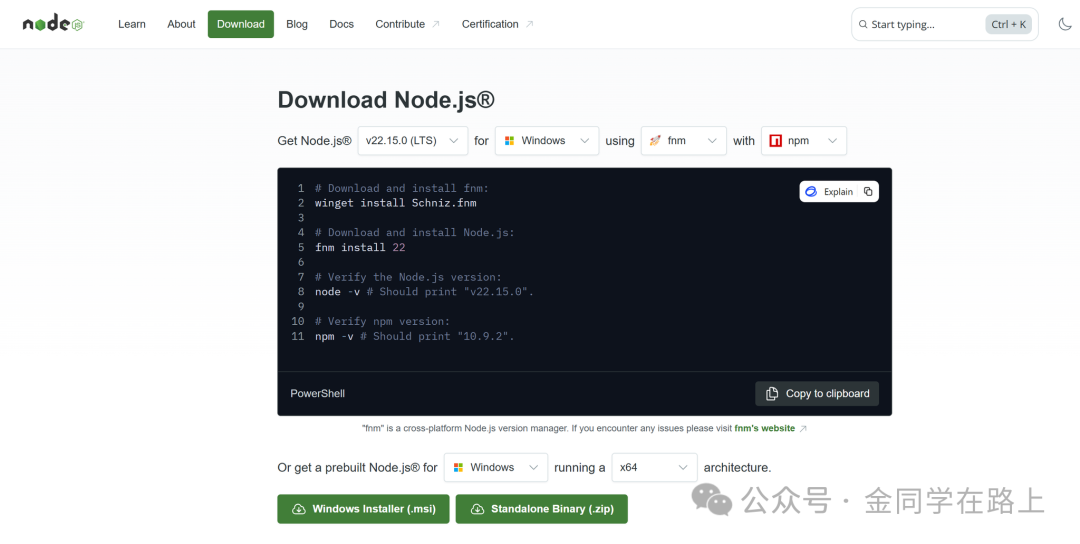This screenshot has height=544, width=1080.
Task: Open the npm package manager dropdown
Action: 804,140
